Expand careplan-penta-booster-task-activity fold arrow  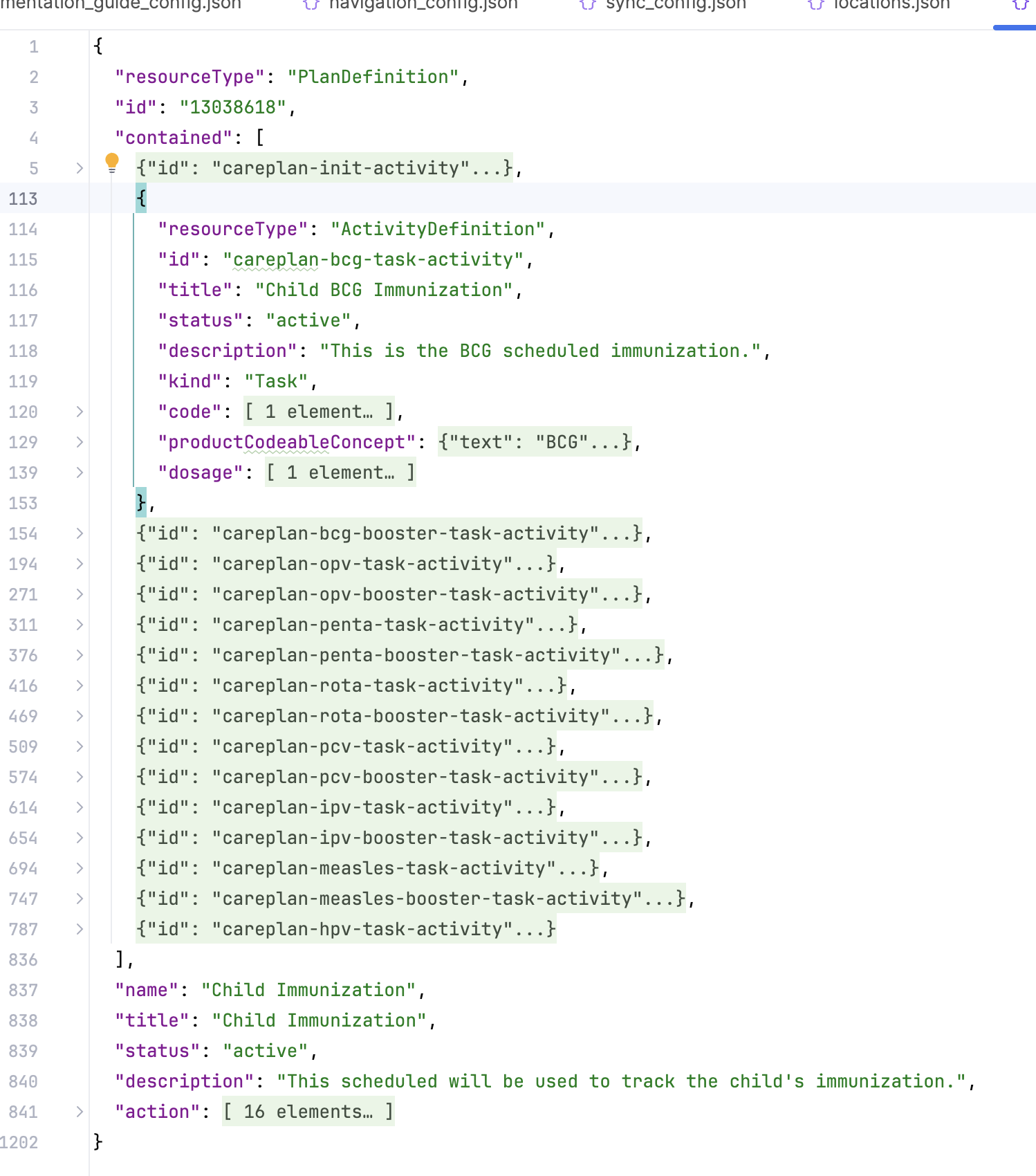coord(80,655)
